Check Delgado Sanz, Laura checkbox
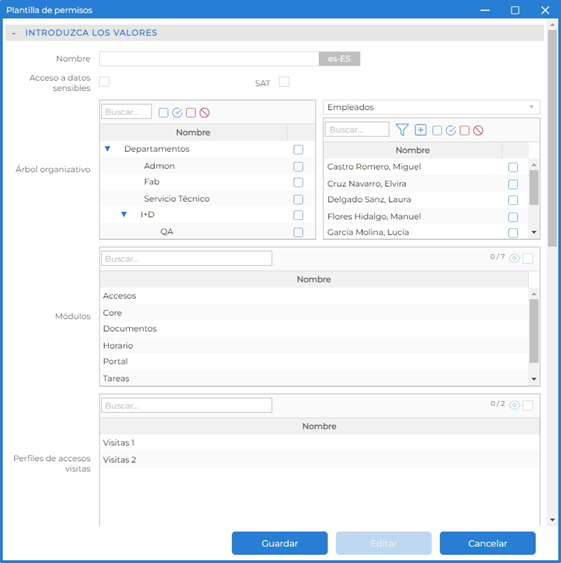 (x=513, y=200)
